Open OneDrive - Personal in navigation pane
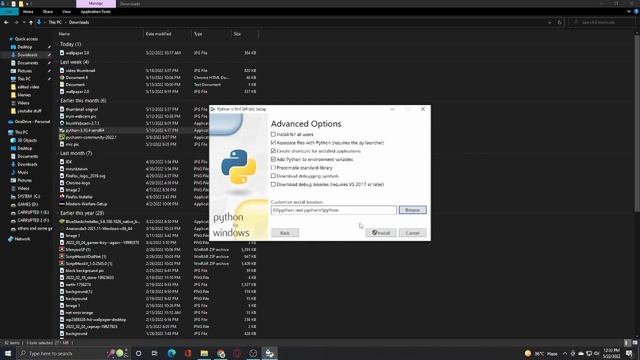 coord(32,122)
